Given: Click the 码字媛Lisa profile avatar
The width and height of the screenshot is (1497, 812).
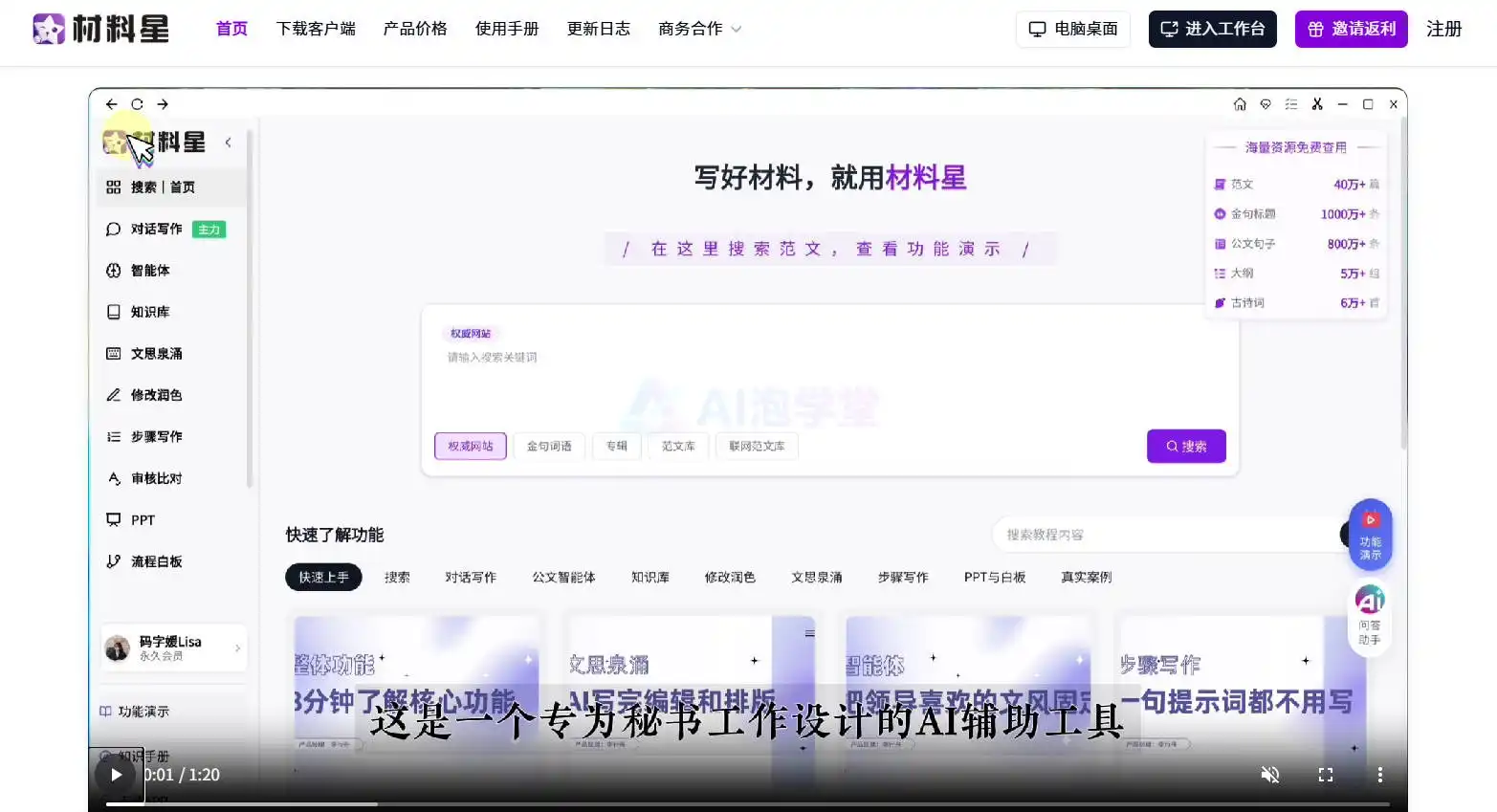Looking at the screenshot, I should point(117,648).
